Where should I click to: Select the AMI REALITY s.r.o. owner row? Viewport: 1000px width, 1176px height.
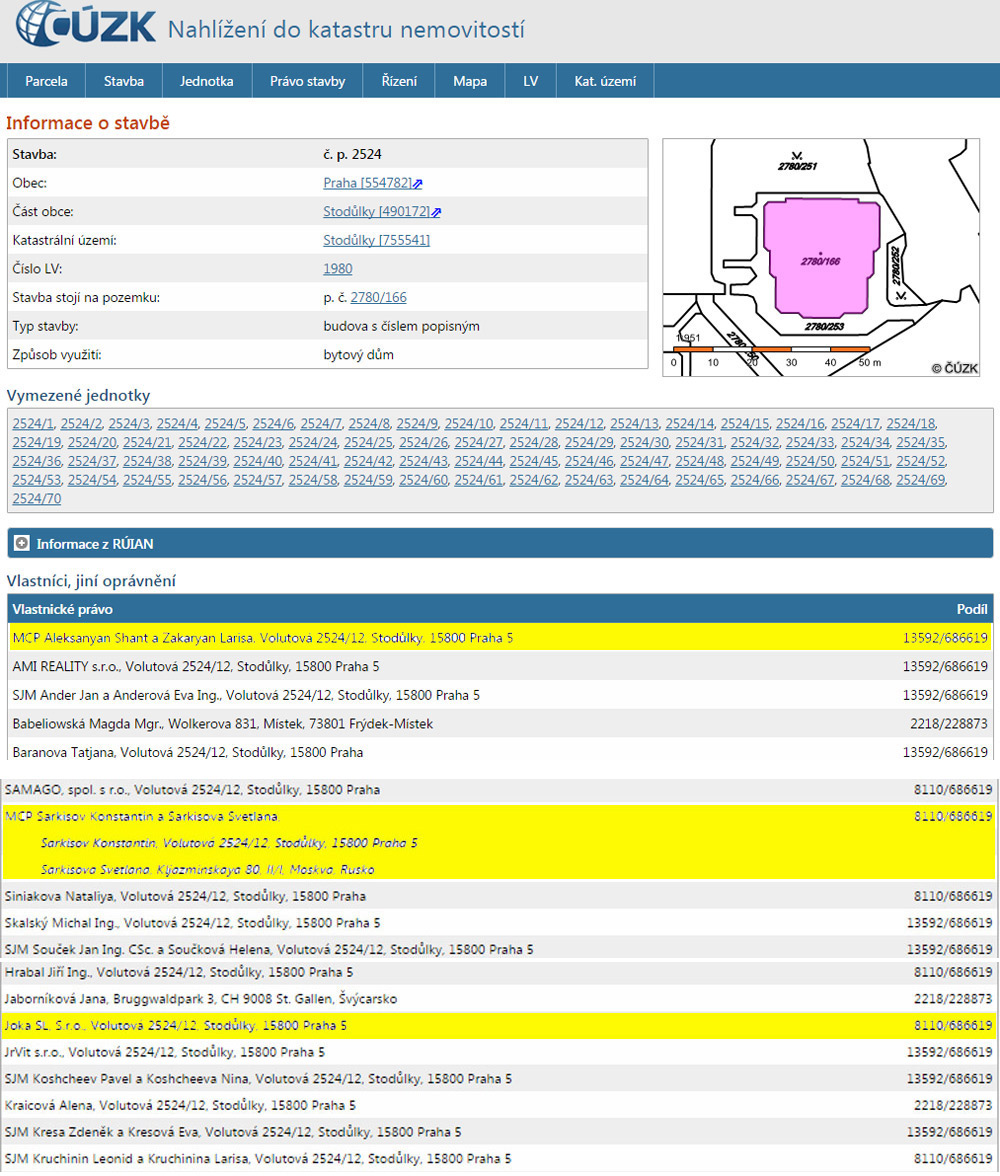pos(500,666)
